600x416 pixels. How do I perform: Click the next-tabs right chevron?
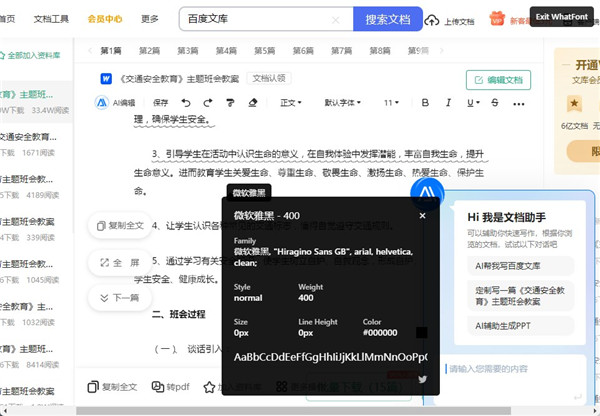(x=442, y=51)
